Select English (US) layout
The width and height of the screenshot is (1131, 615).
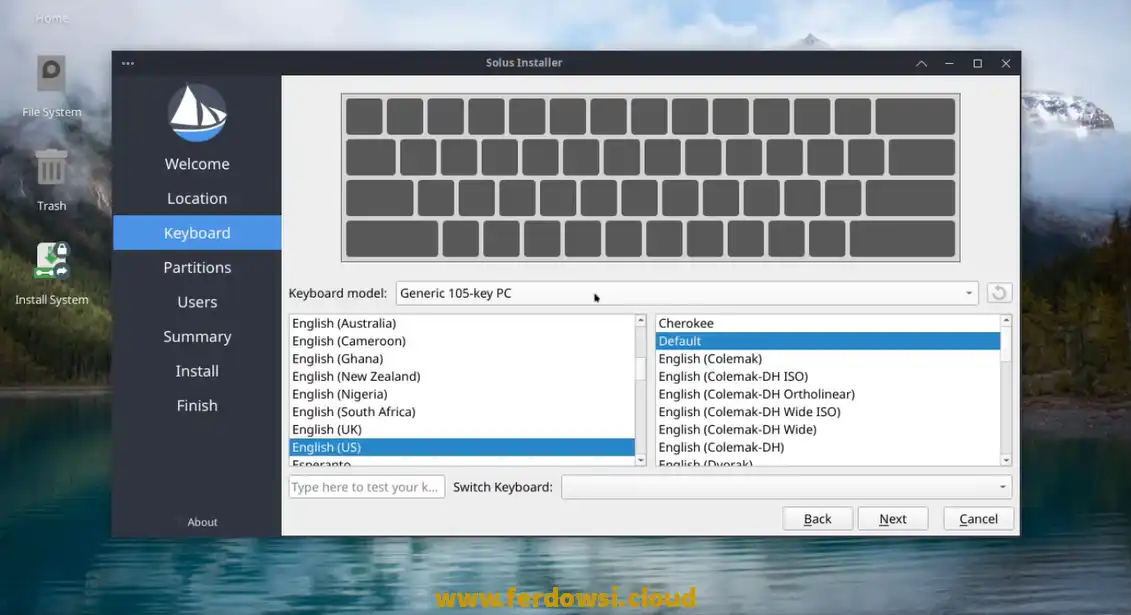tap(462, 447)
